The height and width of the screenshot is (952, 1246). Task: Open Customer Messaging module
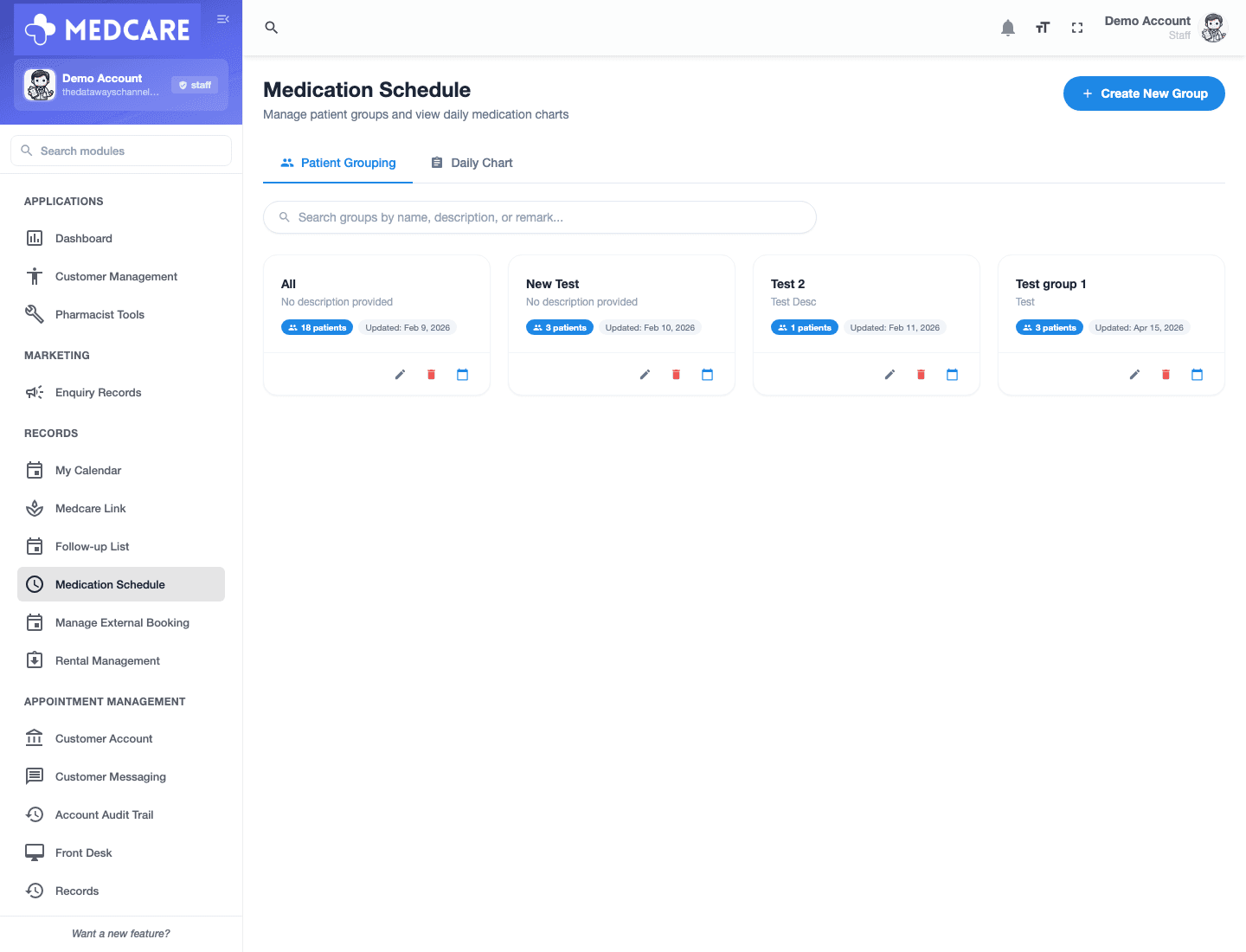121,776
